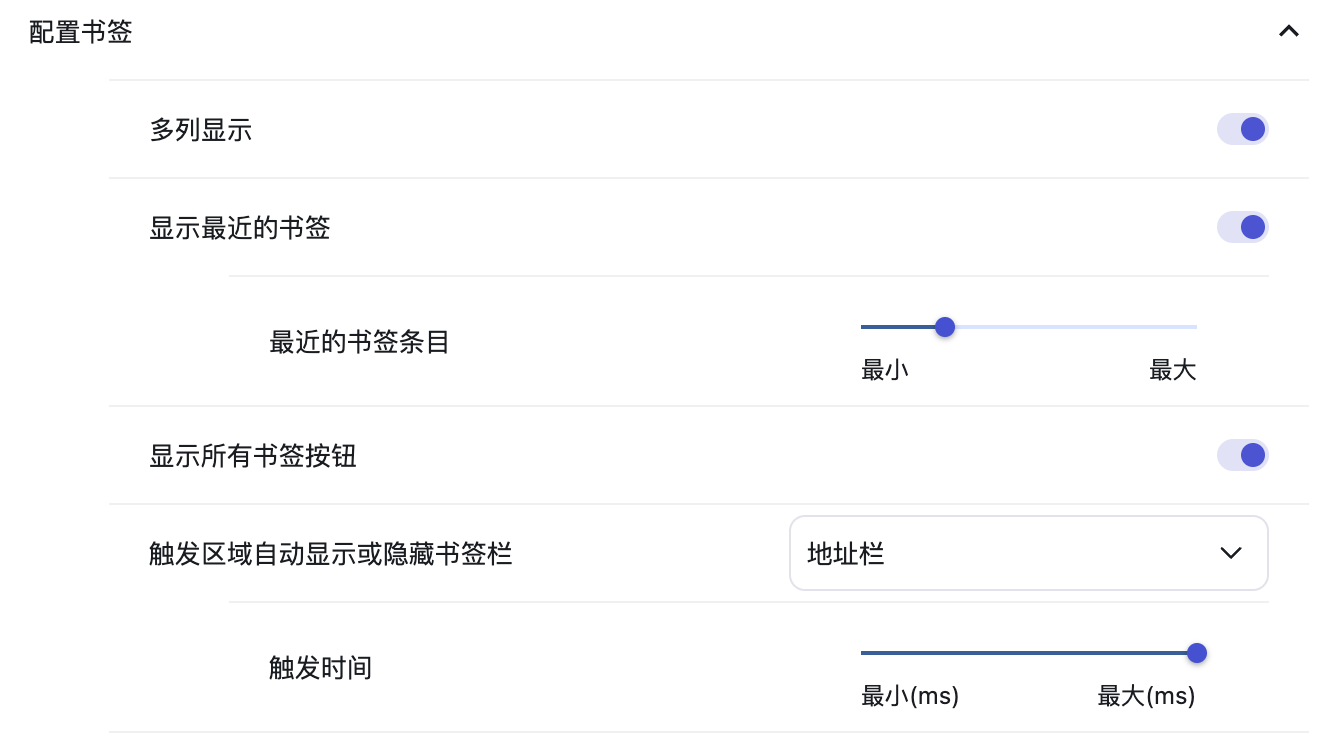The image size is (1318, 748).
Task: Click the 显示所有书签按钮 setting label
Action: pos(253,457)
